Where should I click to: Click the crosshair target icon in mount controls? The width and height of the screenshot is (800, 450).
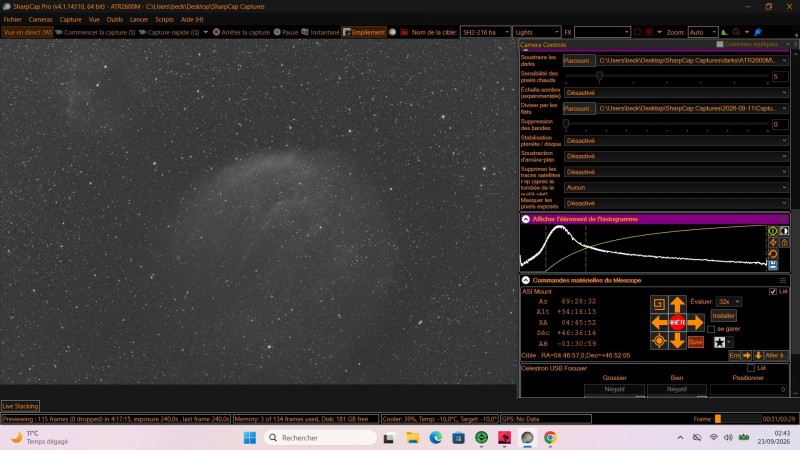tap(659, 341)
